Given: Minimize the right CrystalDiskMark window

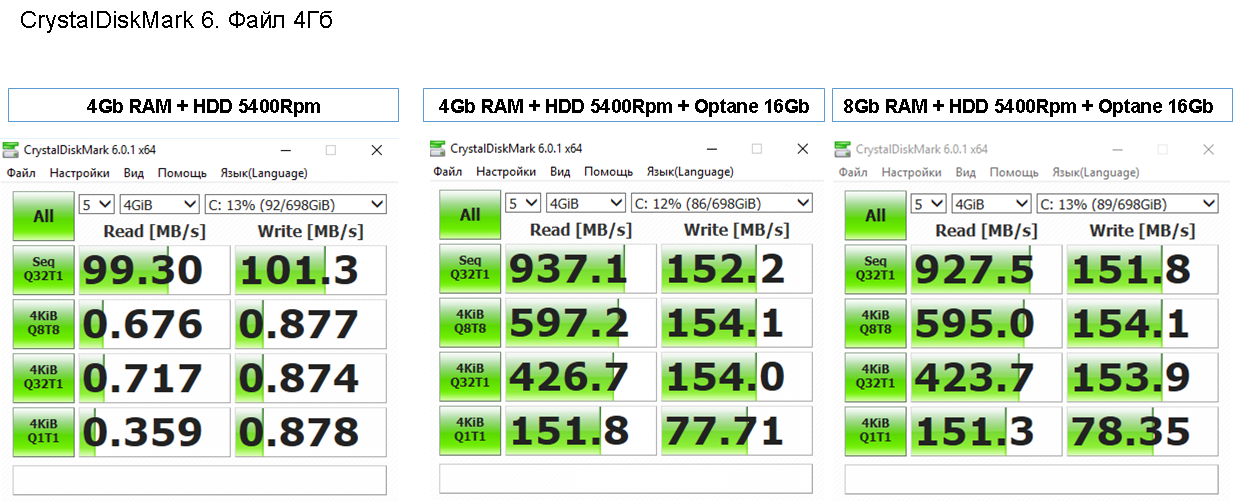Looking at the screenshot, I should (x=1117, y=149).
